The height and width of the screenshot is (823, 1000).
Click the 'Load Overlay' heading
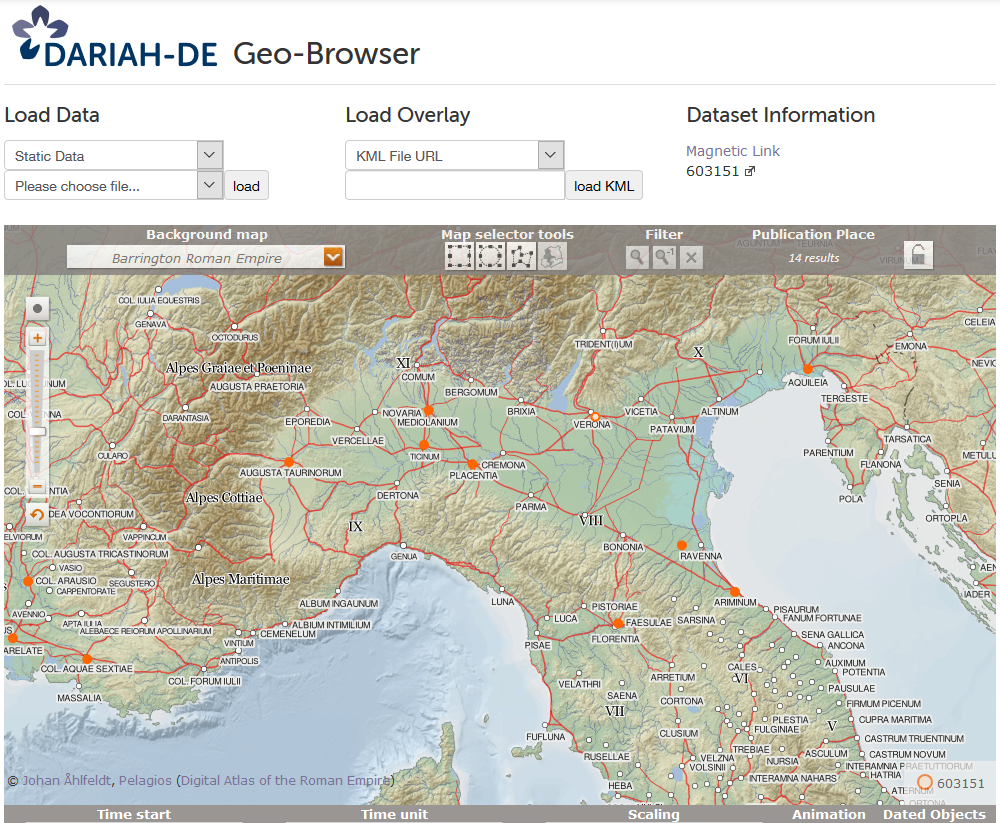point(408,115)
